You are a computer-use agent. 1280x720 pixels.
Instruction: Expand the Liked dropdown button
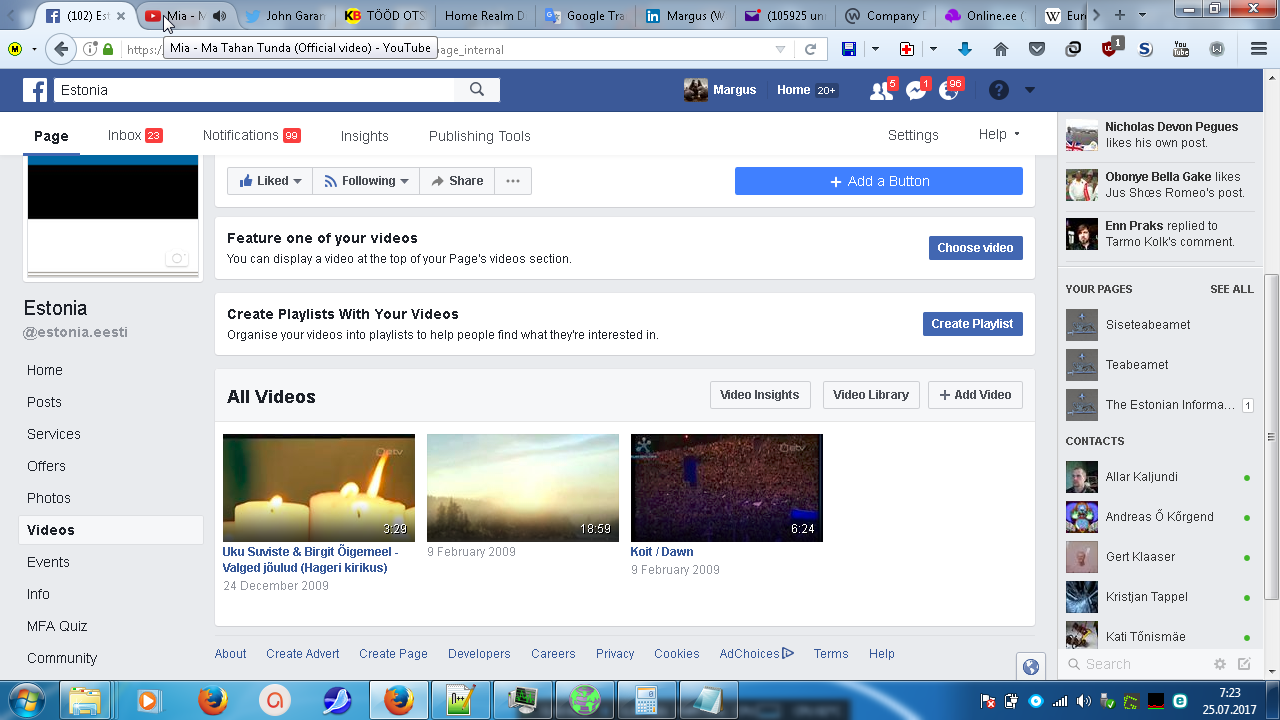[270, 181]
